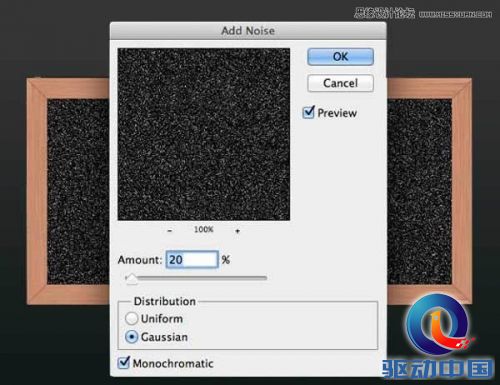
Task: Click the Cancel button
Action: tap(340, 83)
